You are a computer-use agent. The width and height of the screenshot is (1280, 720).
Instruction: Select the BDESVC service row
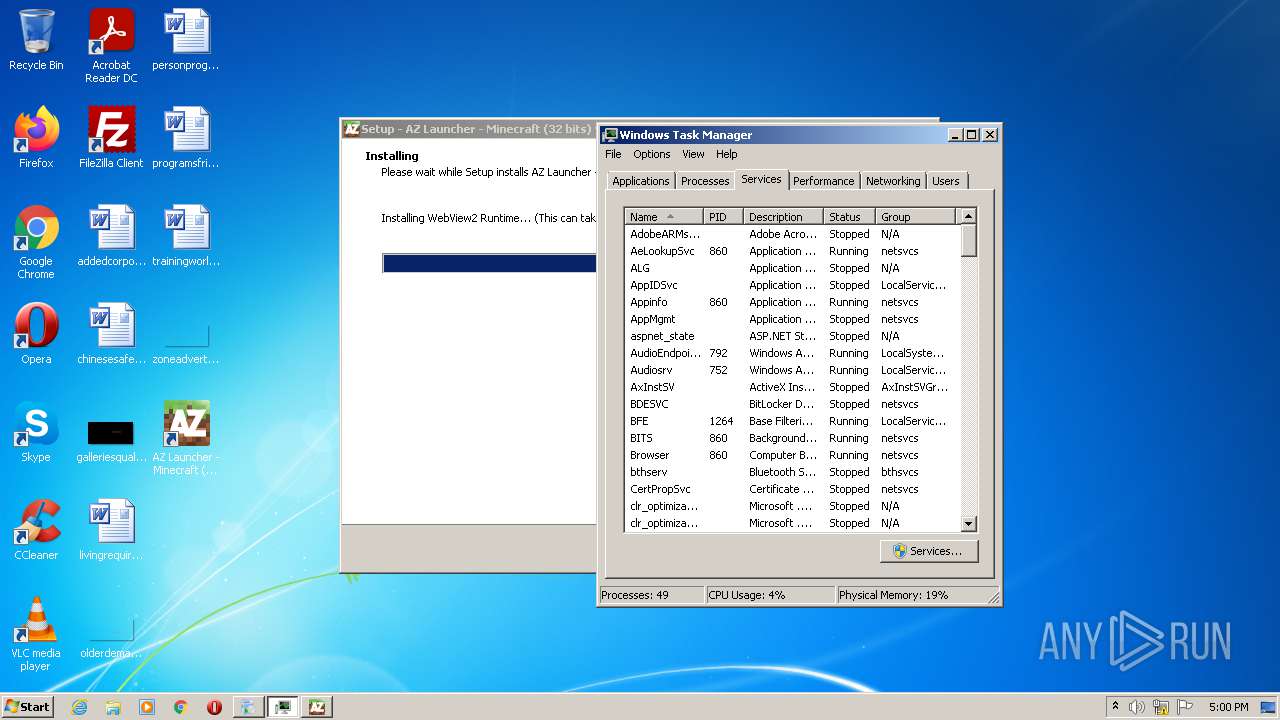pyautogui.click(x=792, y=404)
